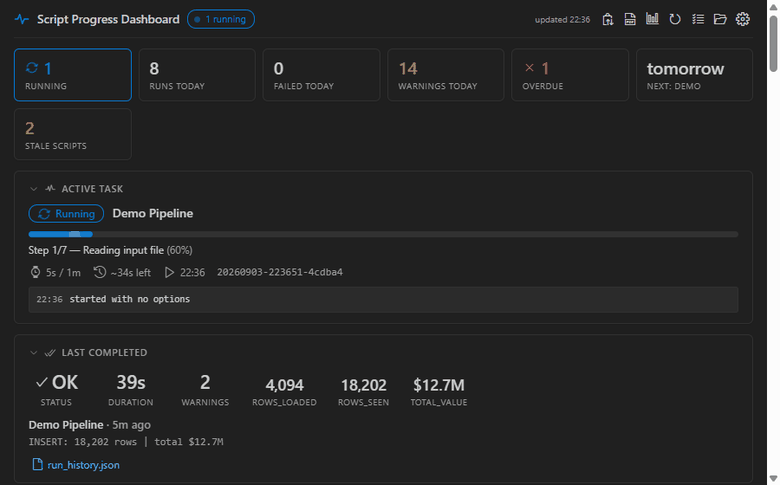The width and height of the screenshot is (780, 485).
Task: Click the vertical scrollbar thumb
Action: (773, 44)
